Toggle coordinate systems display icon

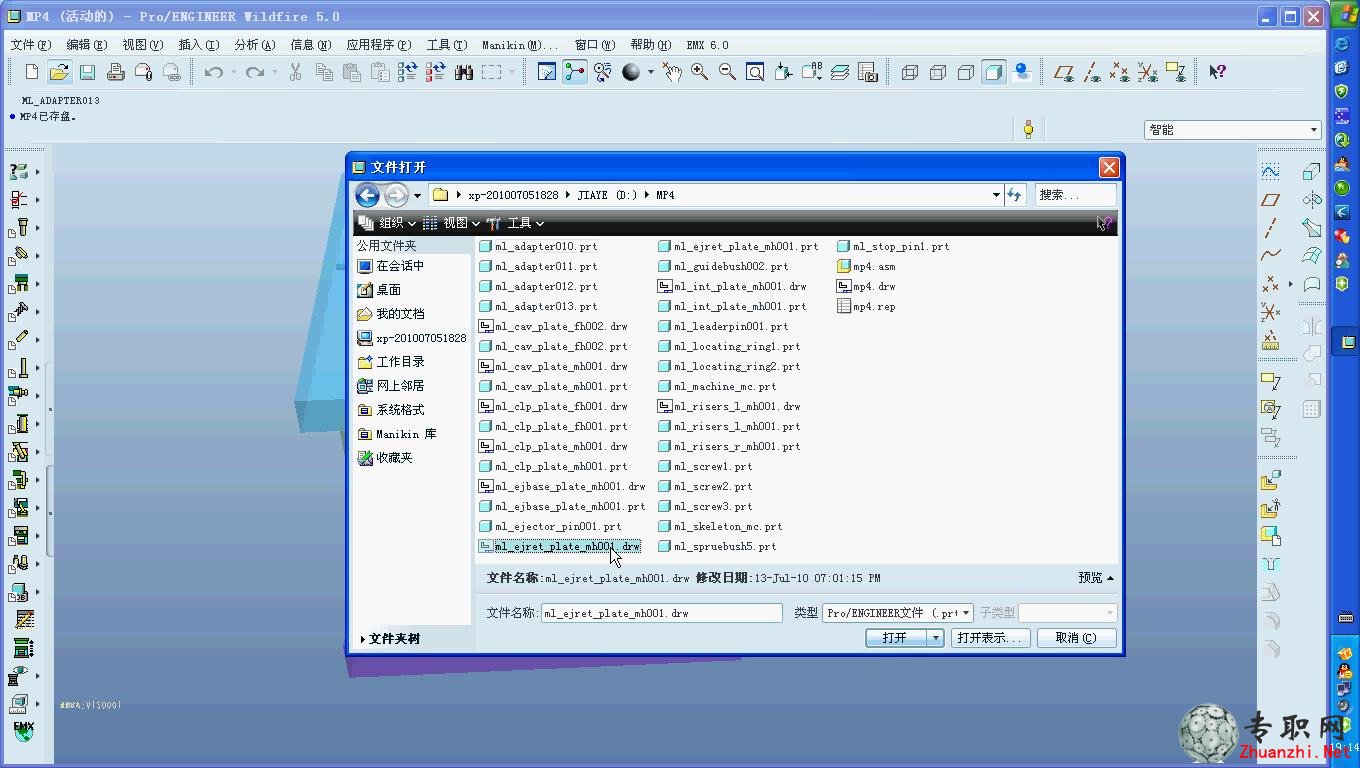click(1148, 72)
